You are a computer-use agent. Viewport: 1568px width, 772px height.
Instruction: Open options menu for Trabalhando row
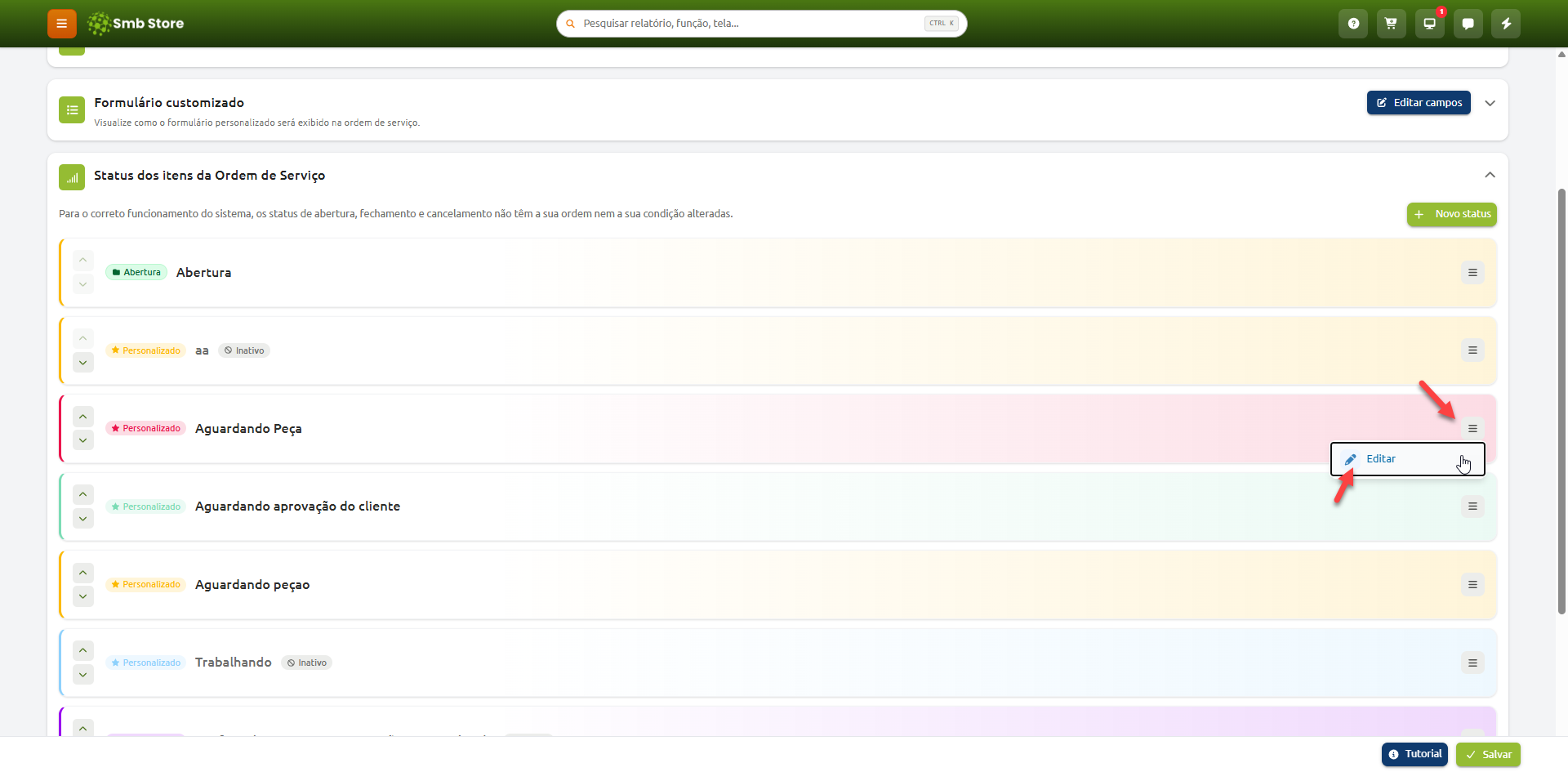coord(1472,663)
